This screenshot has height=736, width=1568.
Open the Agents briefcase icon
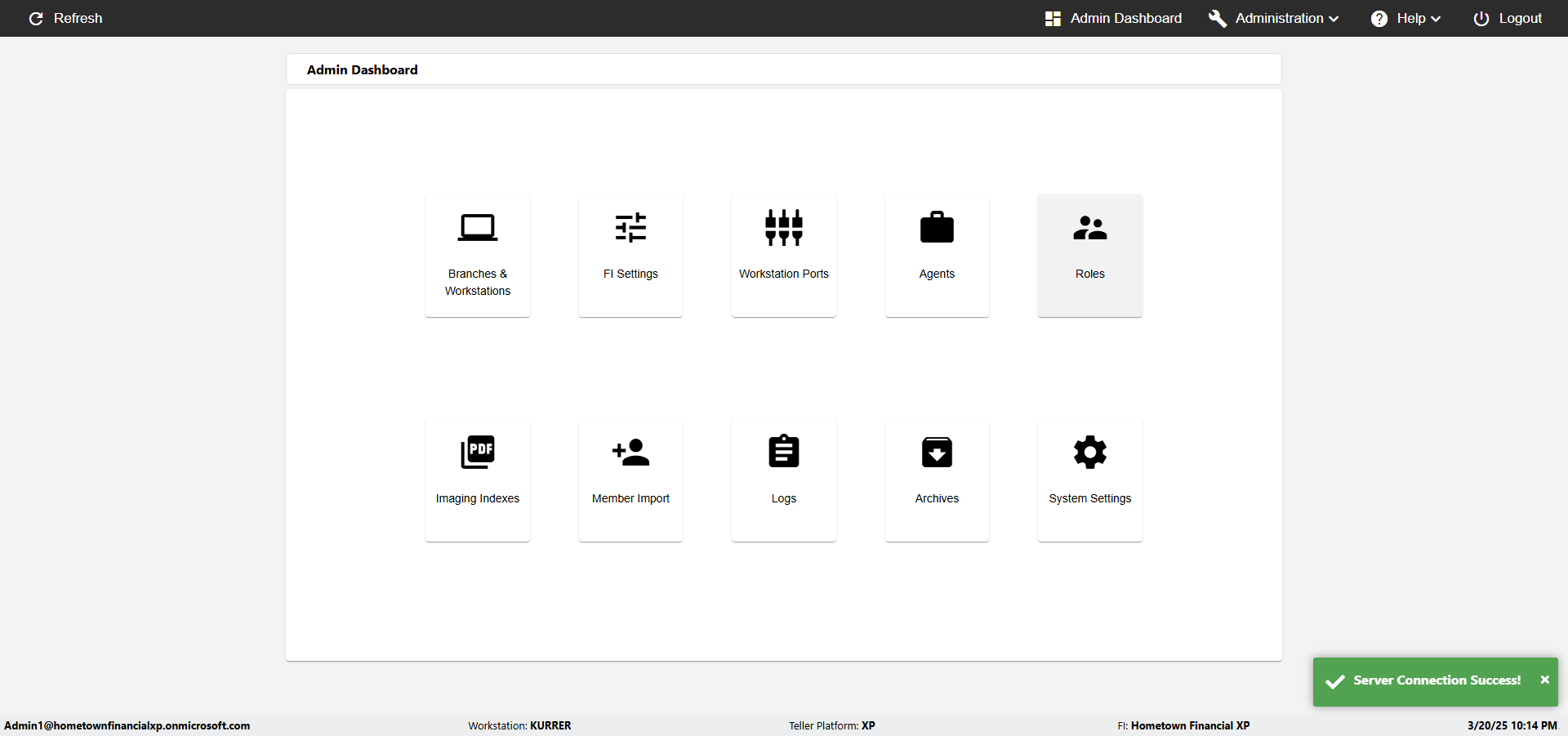[x=937, y=228]
